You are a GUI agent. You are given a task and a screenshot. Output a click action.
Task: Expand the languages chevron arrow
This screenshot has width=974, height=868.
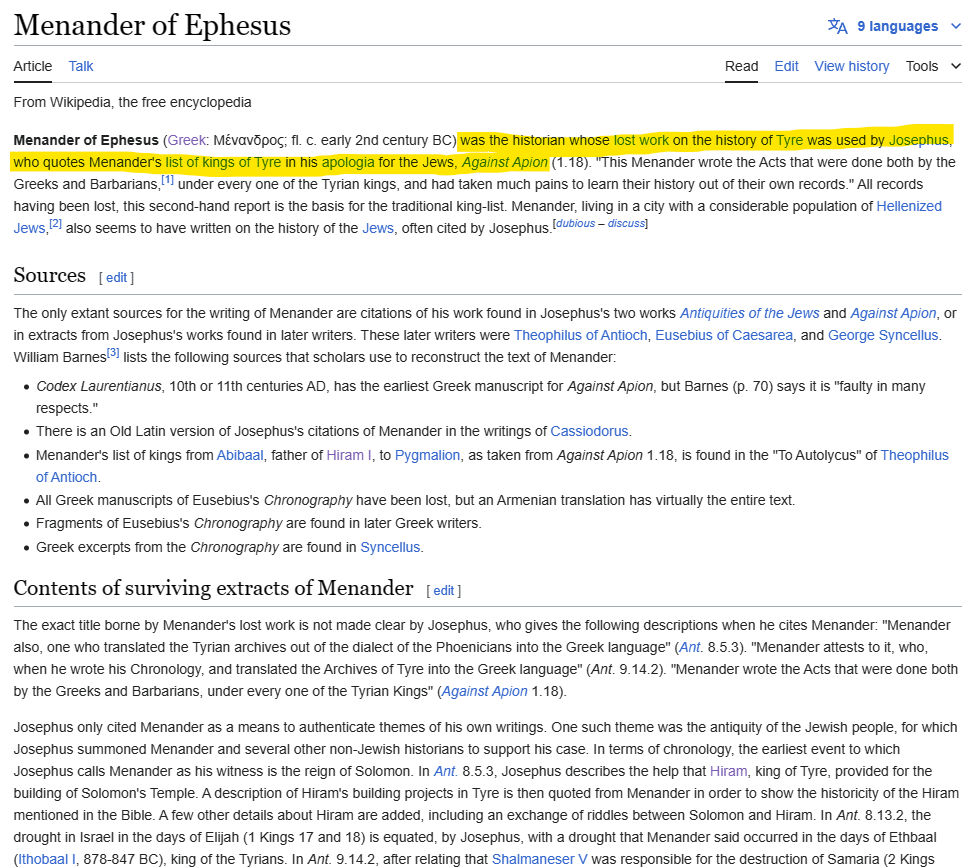pos(955,26)
